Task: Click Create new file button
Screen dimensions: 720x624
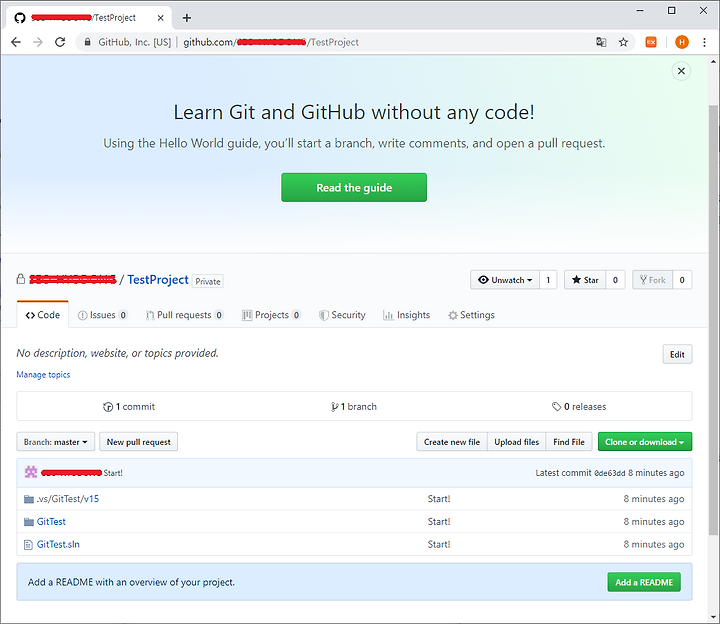Action: pos(452,442)
